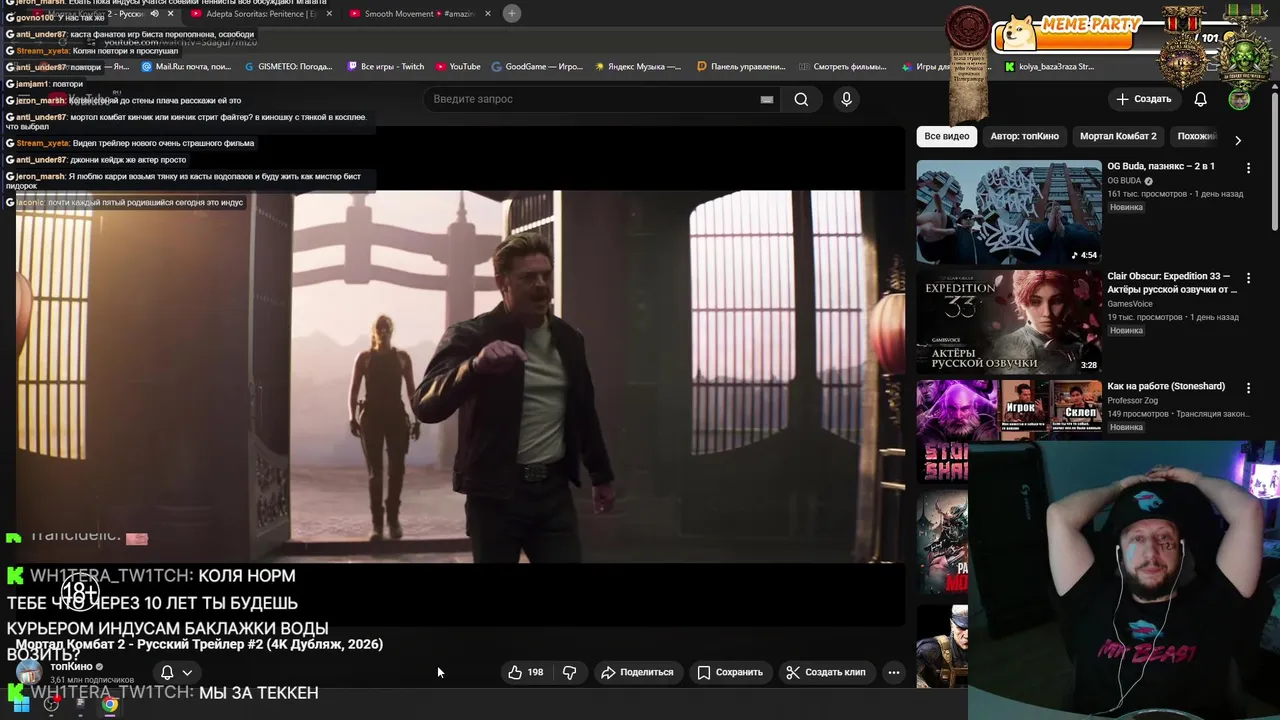Image resolution: width=1280 pixels, height=720 pixels.
Task: Mute audio icon on Мортал Комбат tab
Action: click(154, 14)
